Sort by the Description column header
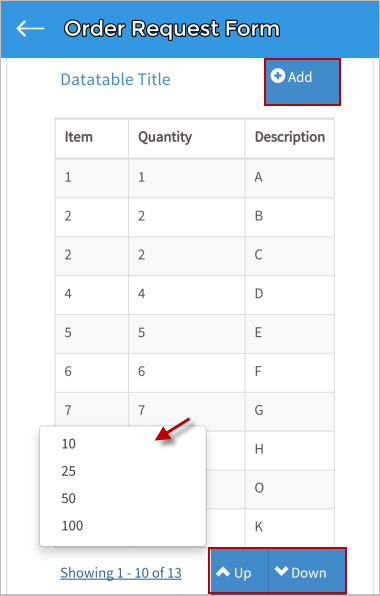This screenshot has width=380, height=596. pos(290,138)
